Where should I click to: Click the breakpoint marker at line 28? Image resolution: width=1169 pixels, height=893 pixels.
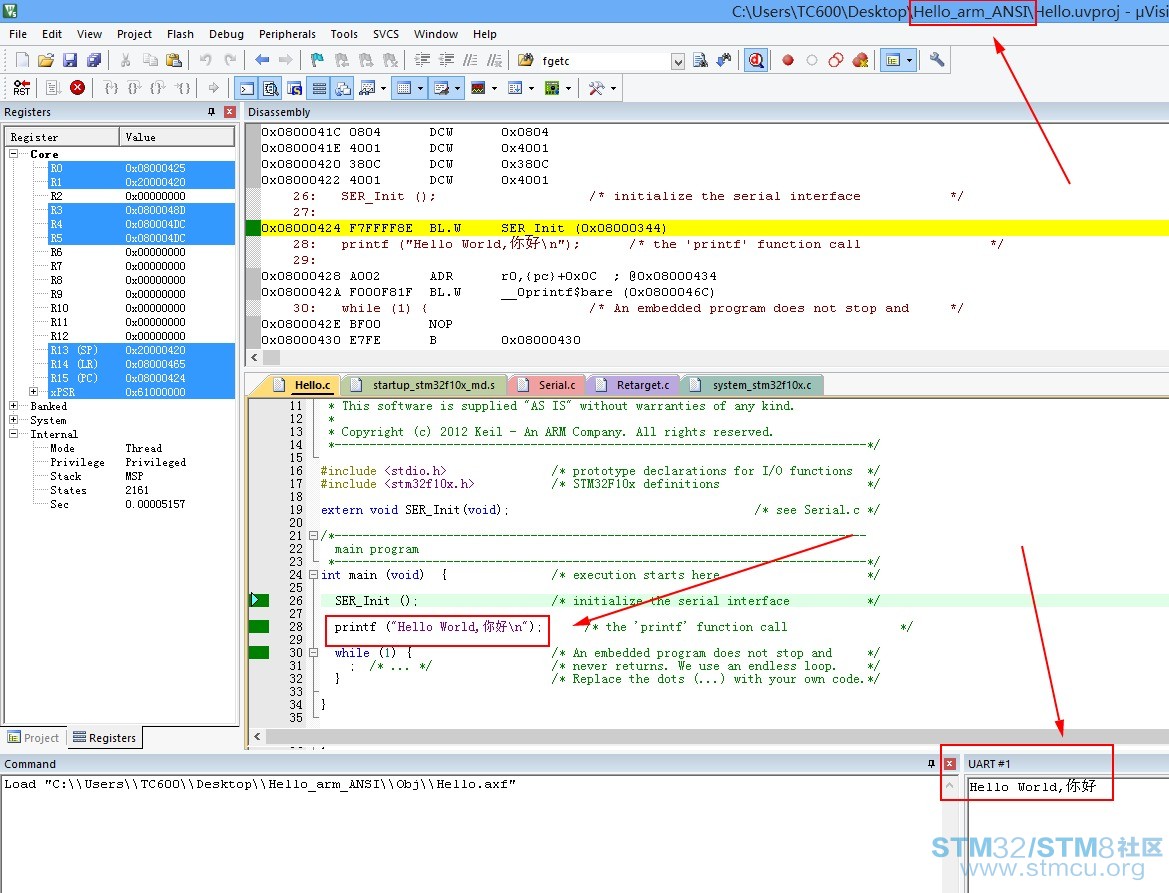point(259,627)
